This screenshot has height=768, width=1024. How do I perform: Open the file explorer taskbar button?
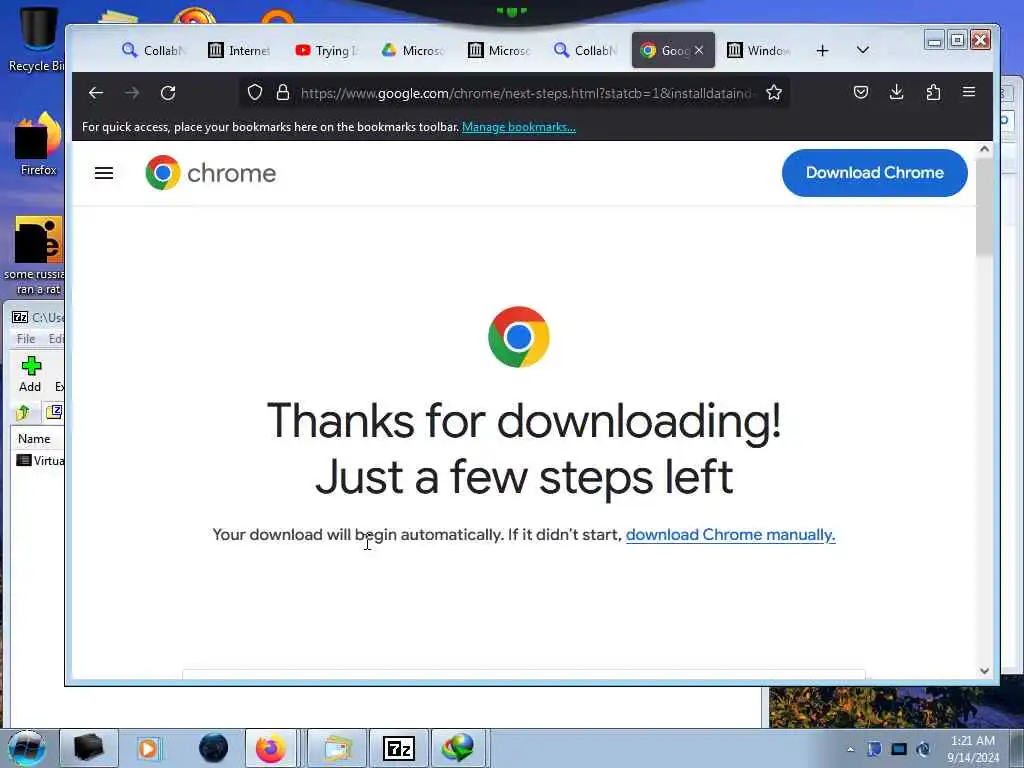[336, 748]
